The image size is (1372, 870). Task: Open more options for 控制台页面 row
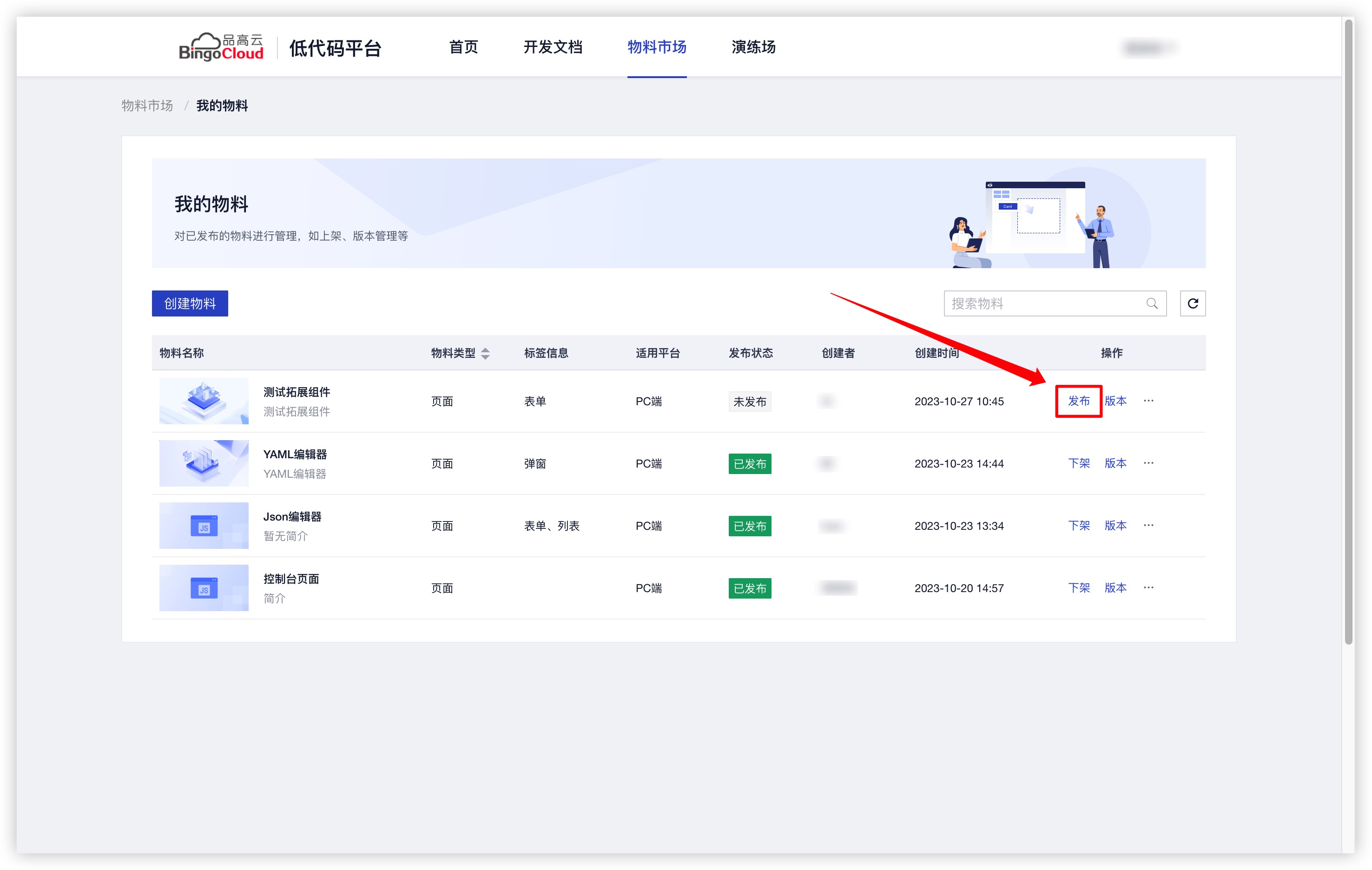point(1148,587)
